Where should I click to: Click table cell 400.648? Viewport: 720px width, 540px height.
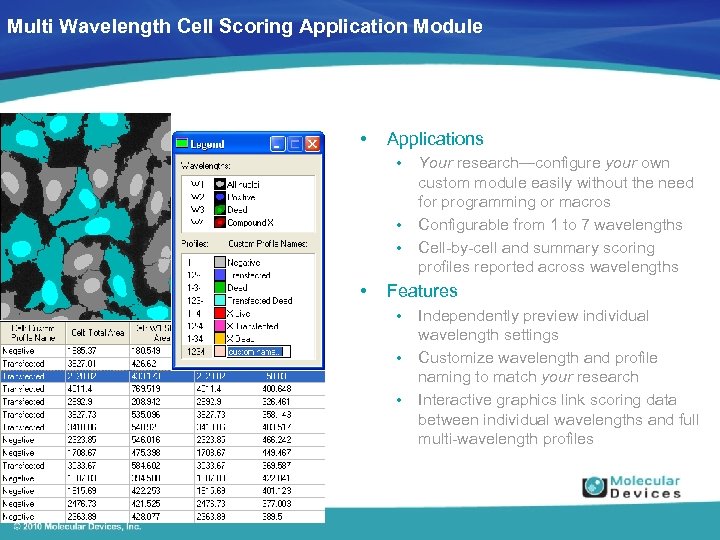coord(277,389)
